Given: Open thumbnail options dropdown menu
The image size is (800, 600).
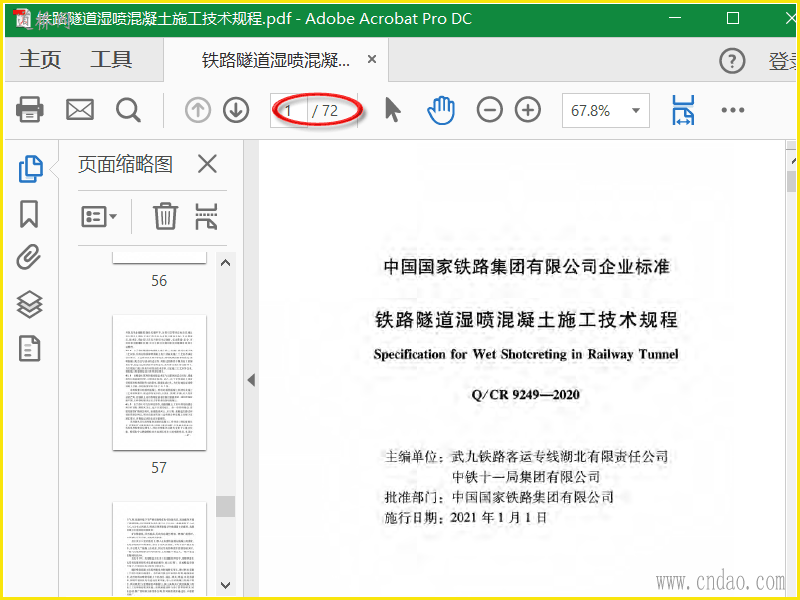Looking at the screenshot, I should tap(99, 216).
